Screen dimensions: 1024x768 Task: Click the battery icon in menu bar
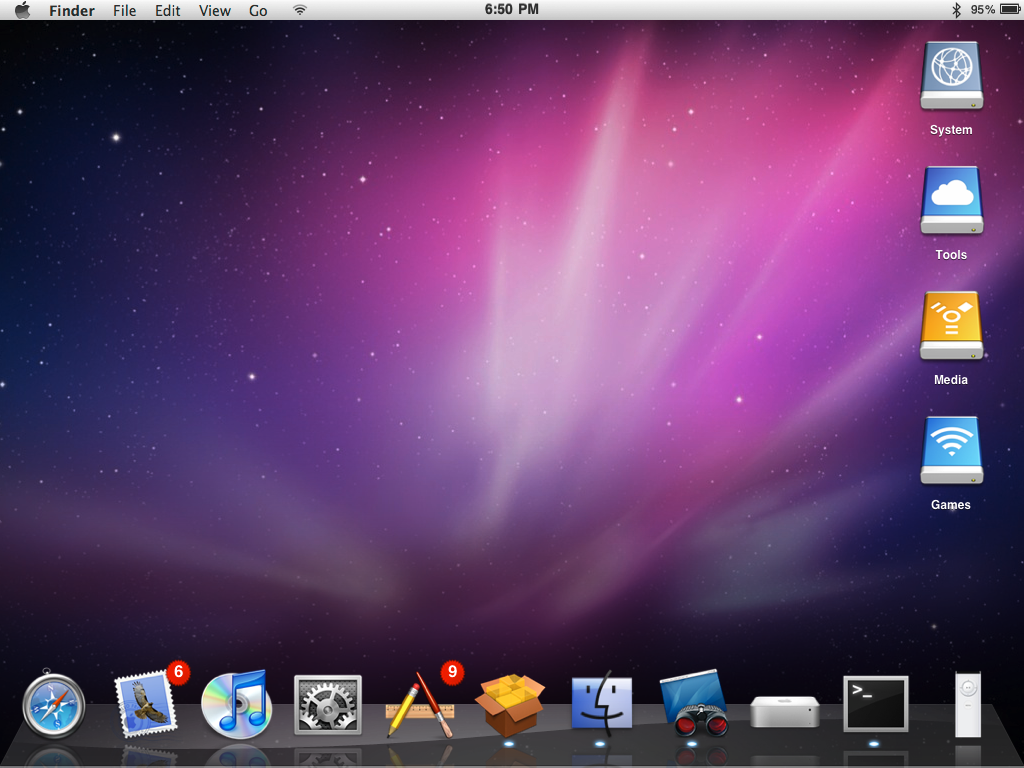pos(1010,10)
